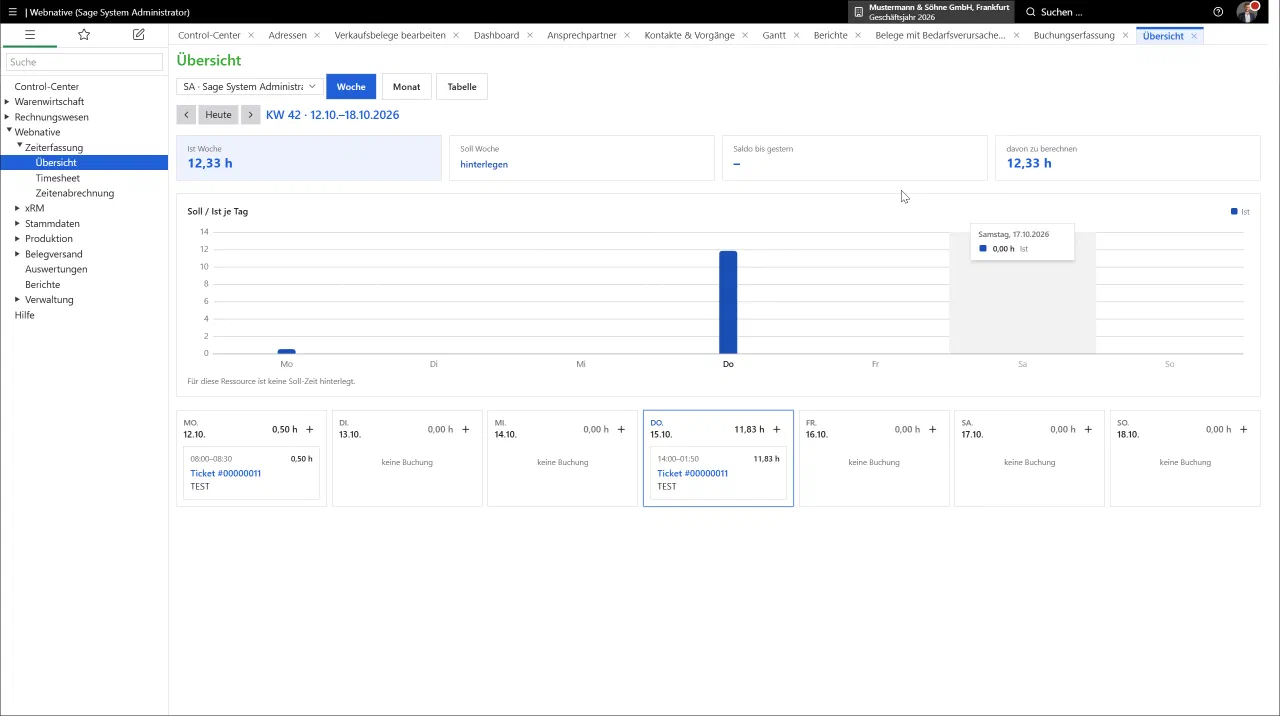
Task: Close the active Übersicht tab
Action: pos(1194,35)
